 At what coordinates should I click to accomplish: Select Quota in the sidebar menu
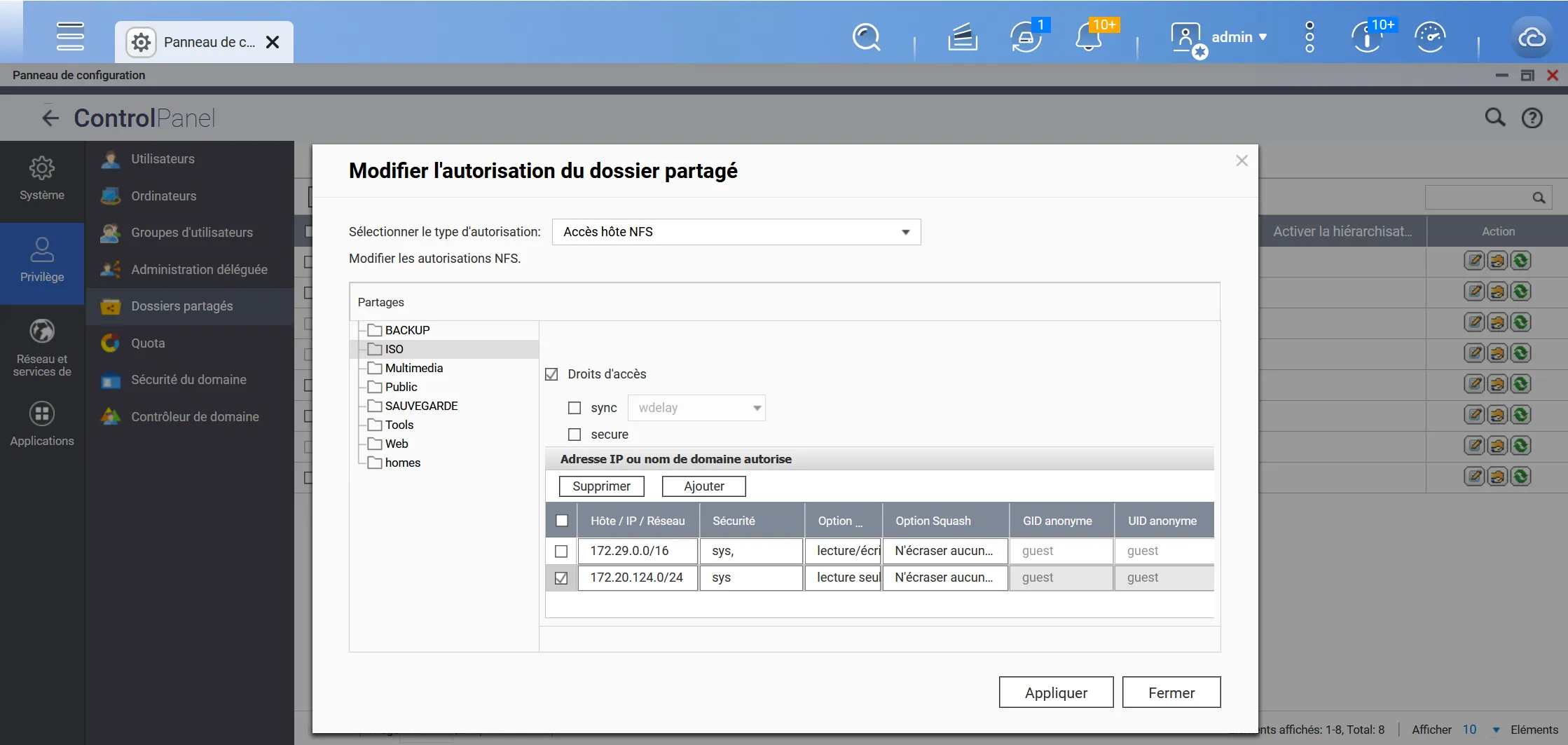[x=148, y=343]
